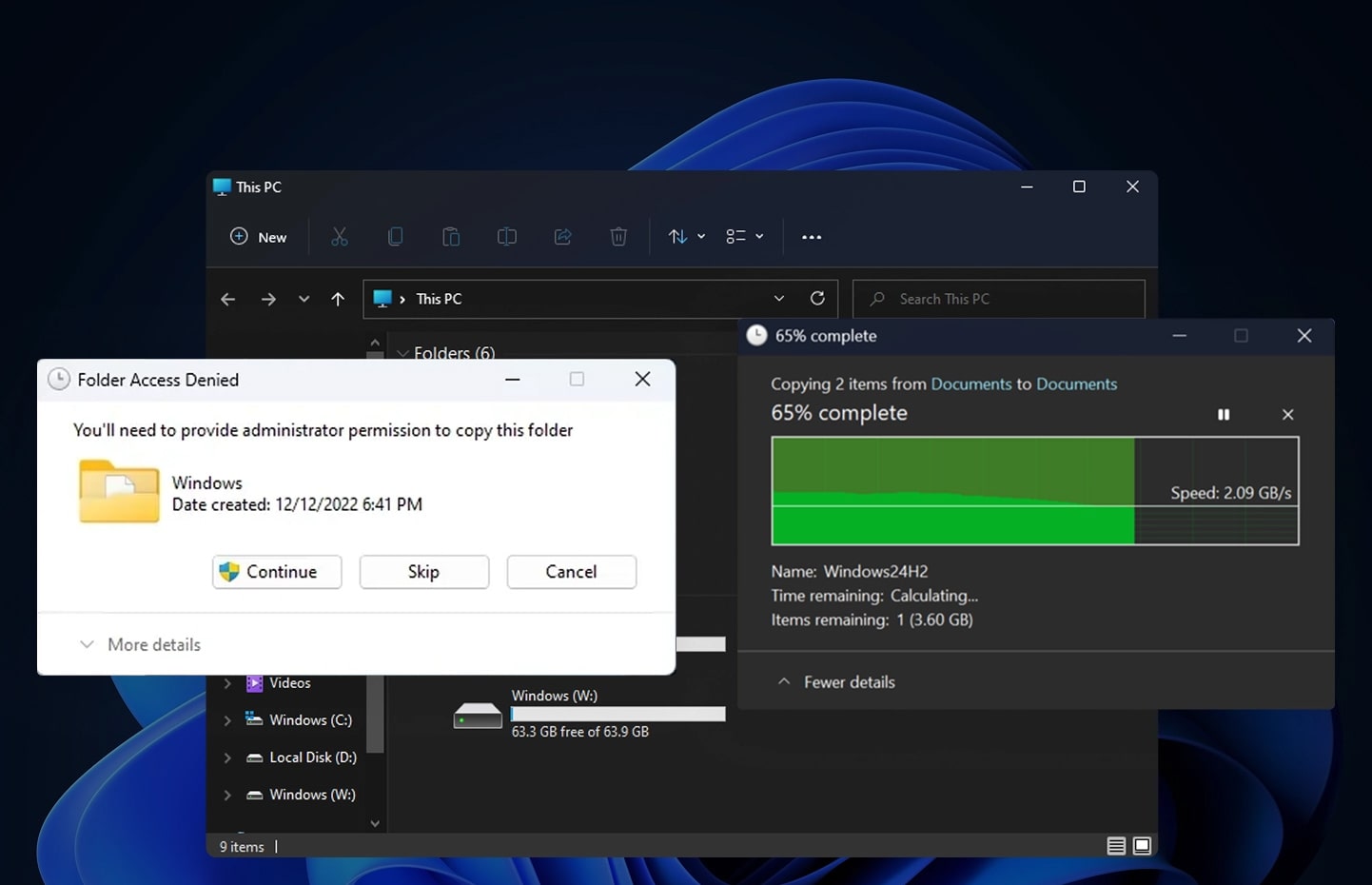Switch to large thumbnails view in status bar

click(x=1142, y=846)
